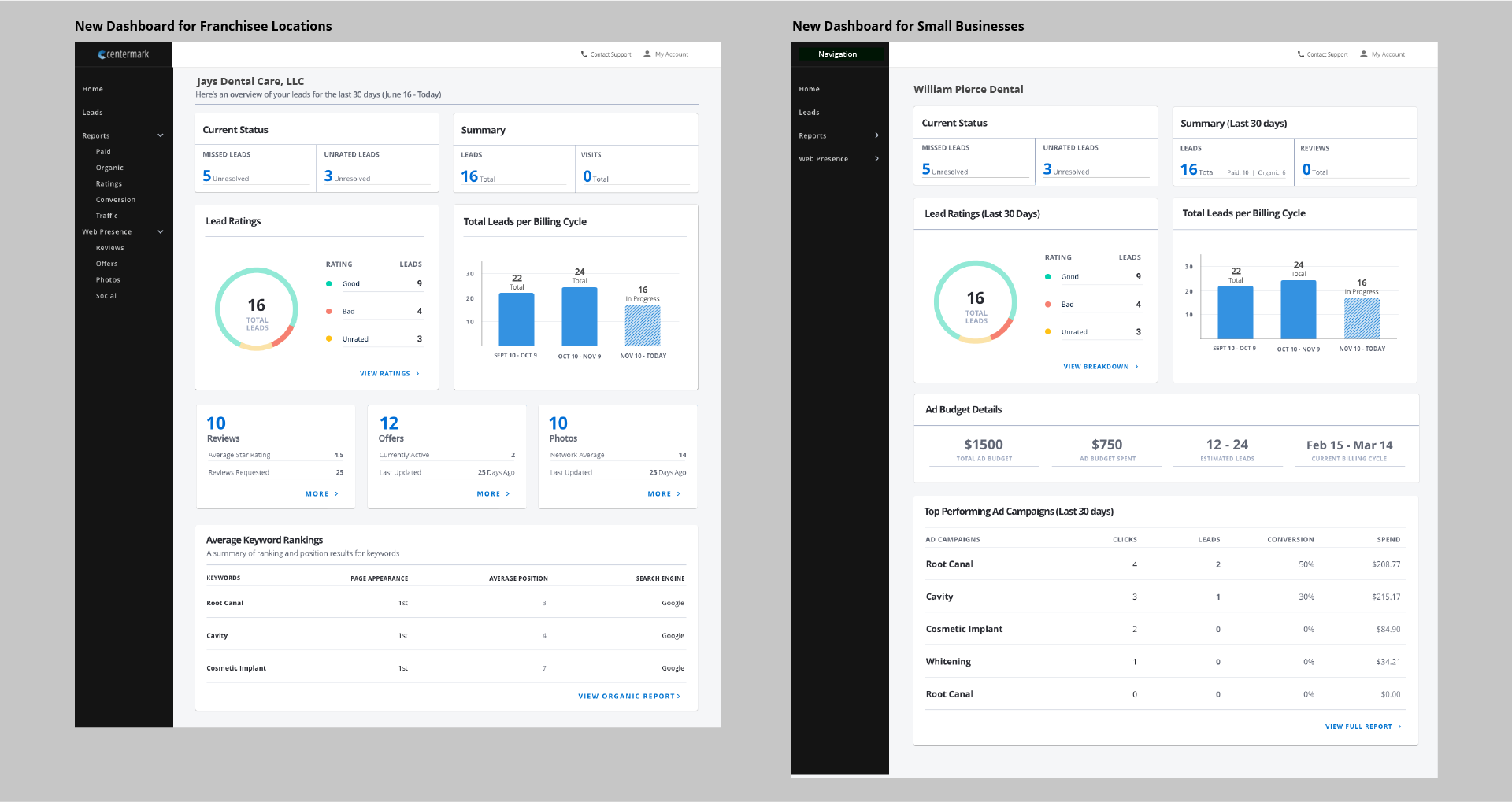The image size is (1512, 802).
Task: Open Home in small business sidebar
Action: tap(810, 89)
